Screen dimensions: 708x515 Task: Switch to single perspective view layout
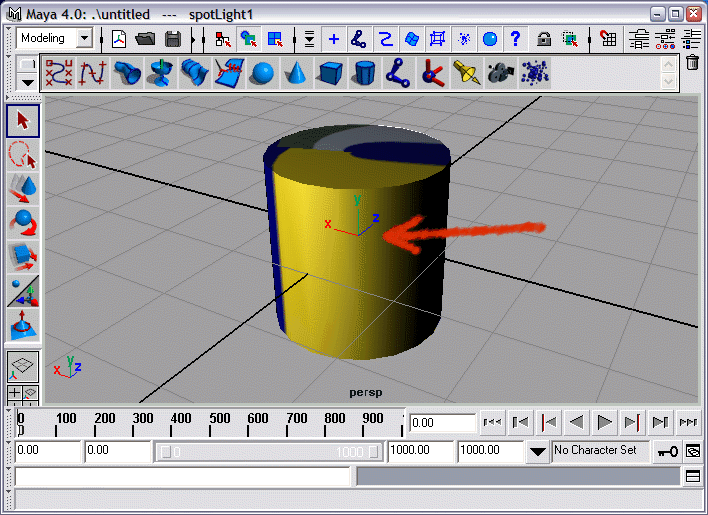point(23,366)
